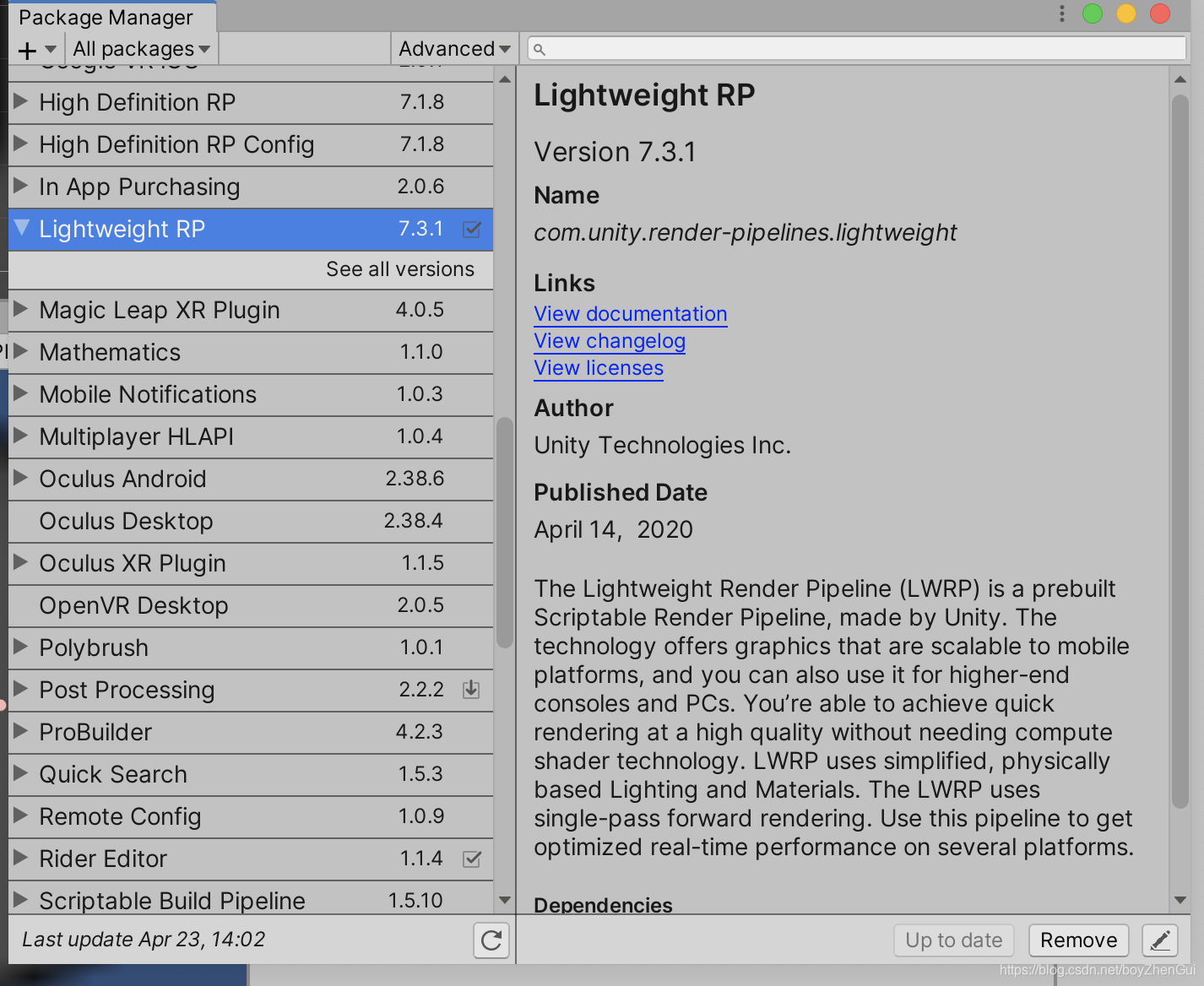The image size is (1204, 986).
Task: Click the dropdown arrow beside plus icon
Action: tap(51, 50)
